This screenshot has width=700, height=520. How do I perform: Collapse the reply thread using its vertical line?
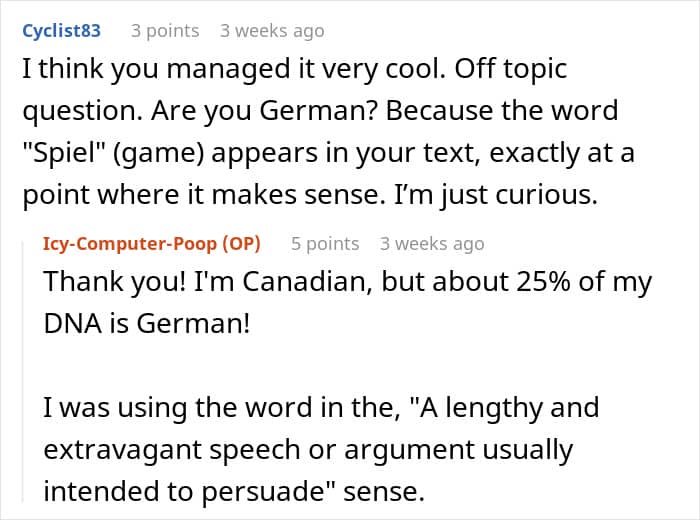point(23,370)
